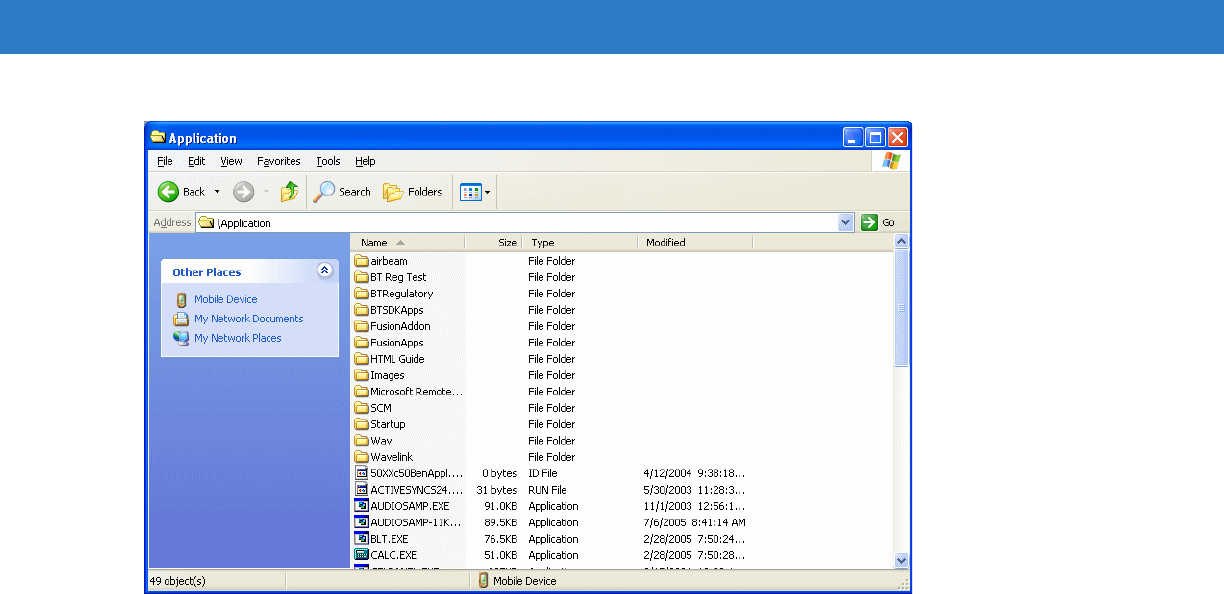Expand the Address bar dropdown

[846, 223]
